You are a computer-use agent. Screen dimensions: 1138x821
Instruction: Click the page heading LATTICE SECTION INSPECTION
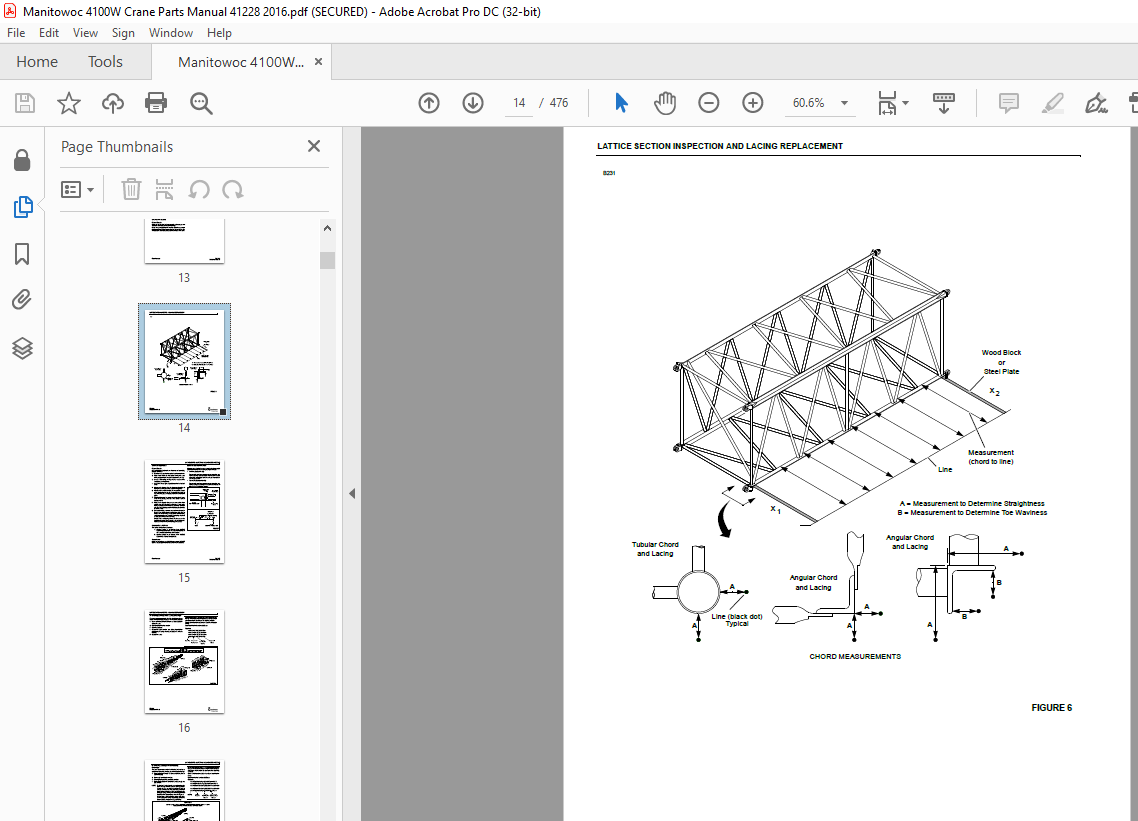tap(720, 146)
